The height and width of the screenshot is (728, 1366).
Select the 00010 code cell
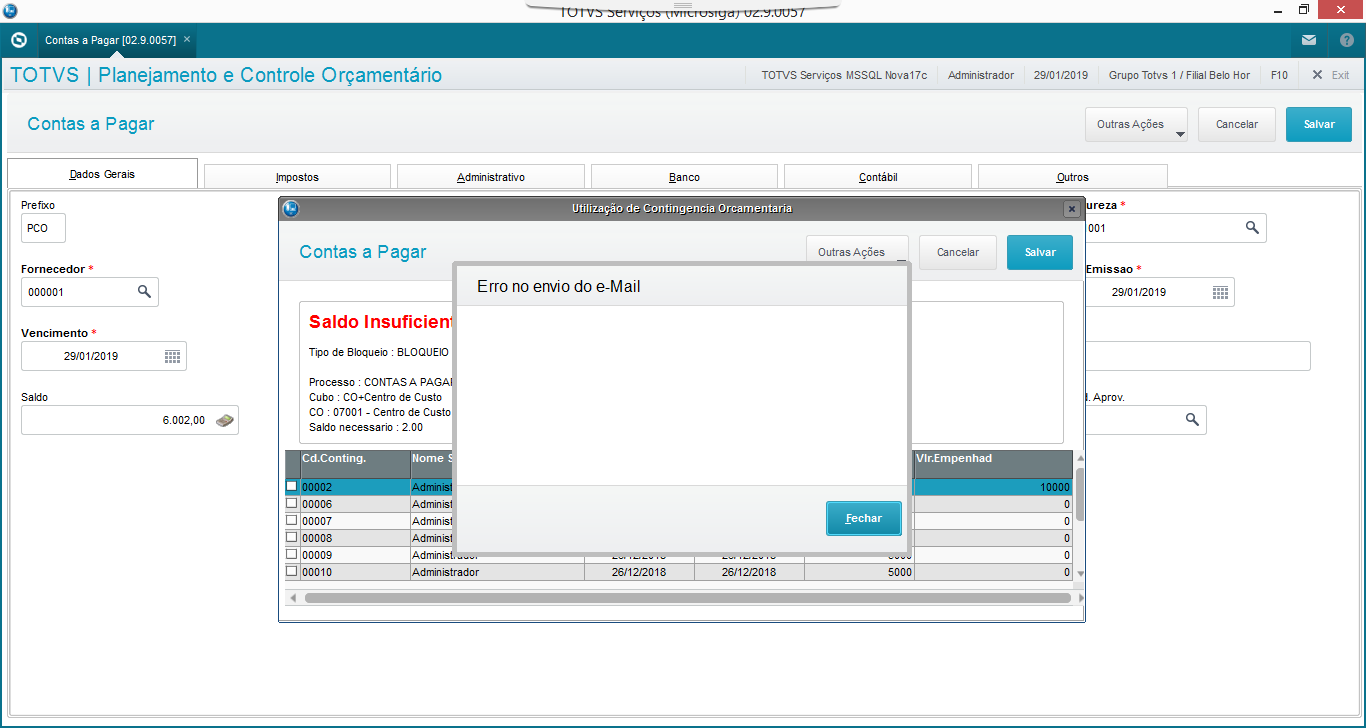pyautogui.click(x=355, y=572)
